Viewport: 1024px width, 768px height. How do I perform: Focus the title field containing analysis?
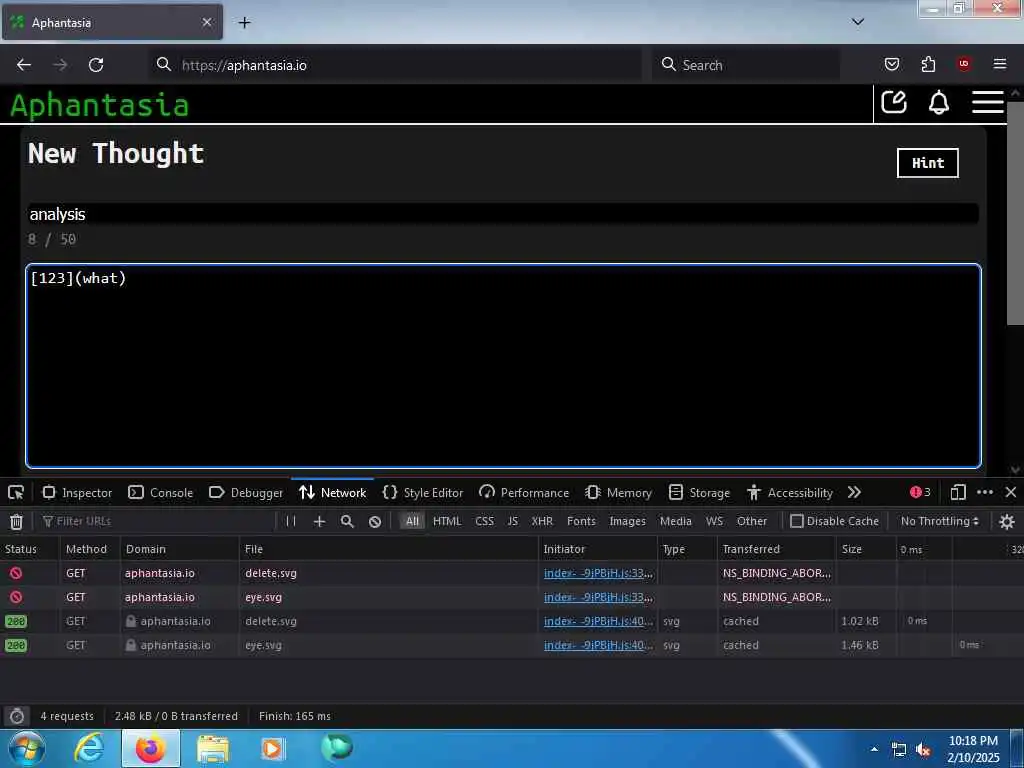tap(503, 214)
